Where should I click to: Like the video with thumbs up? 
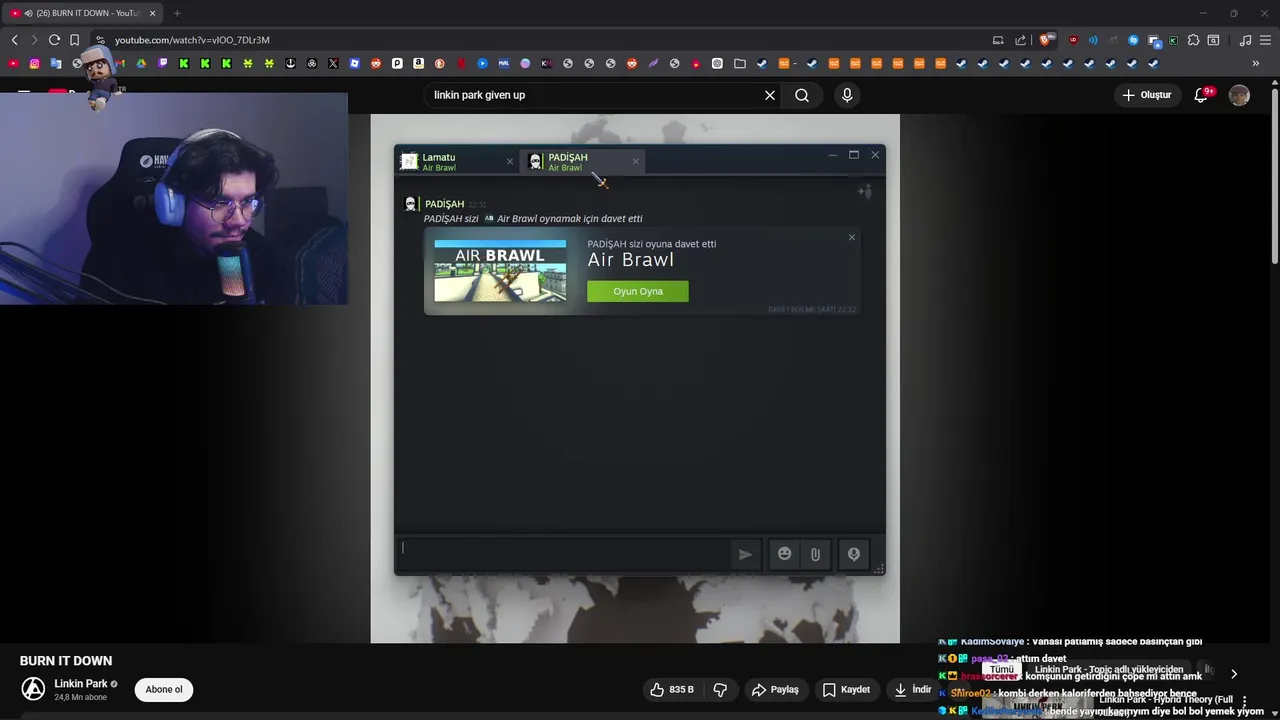(672, 689)
